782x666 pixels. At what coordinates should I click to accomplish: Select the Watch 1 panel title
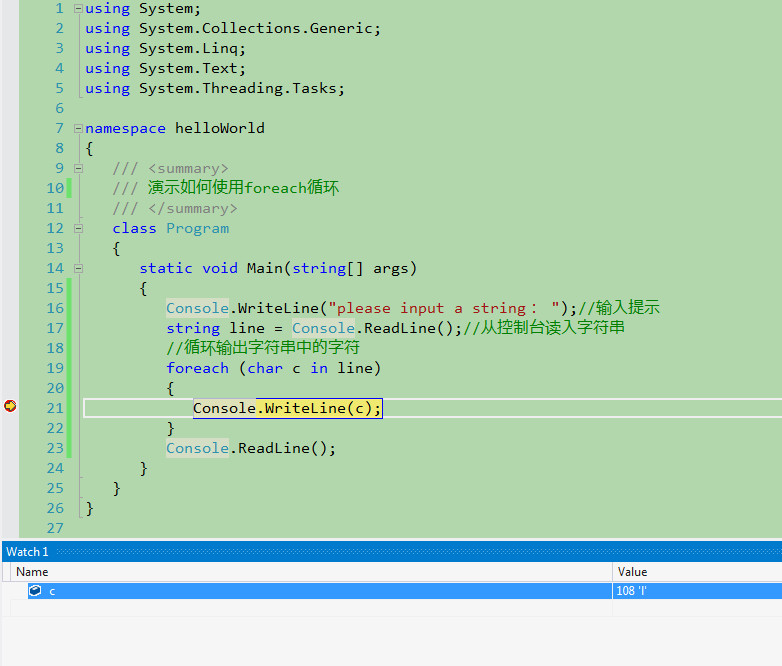[27, 552]
